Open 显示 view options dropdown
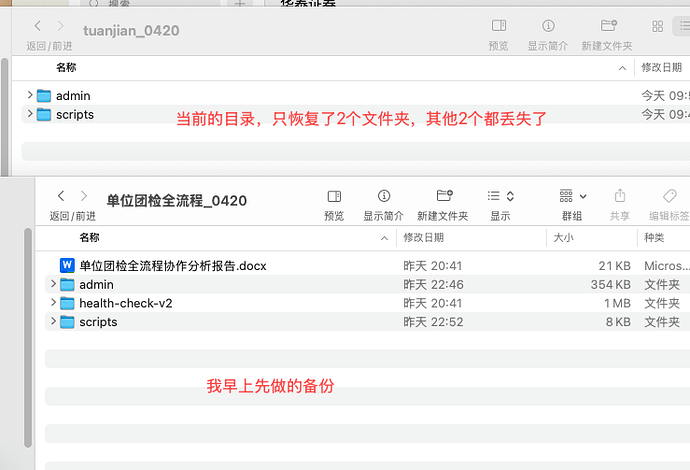The height and width of the screenshot is (470, 690). click(500, 196)
